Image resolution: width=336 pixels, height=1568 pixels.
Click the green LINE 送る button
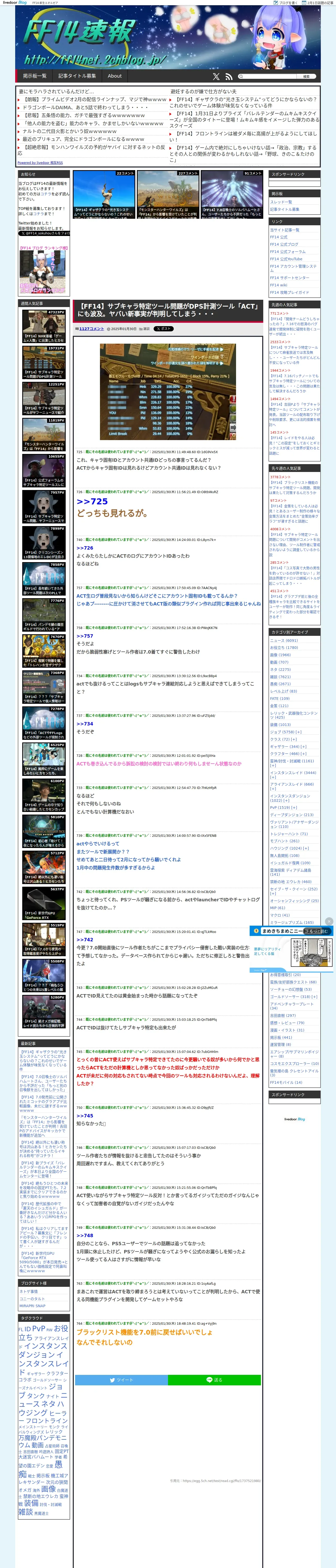[215, 1380]
